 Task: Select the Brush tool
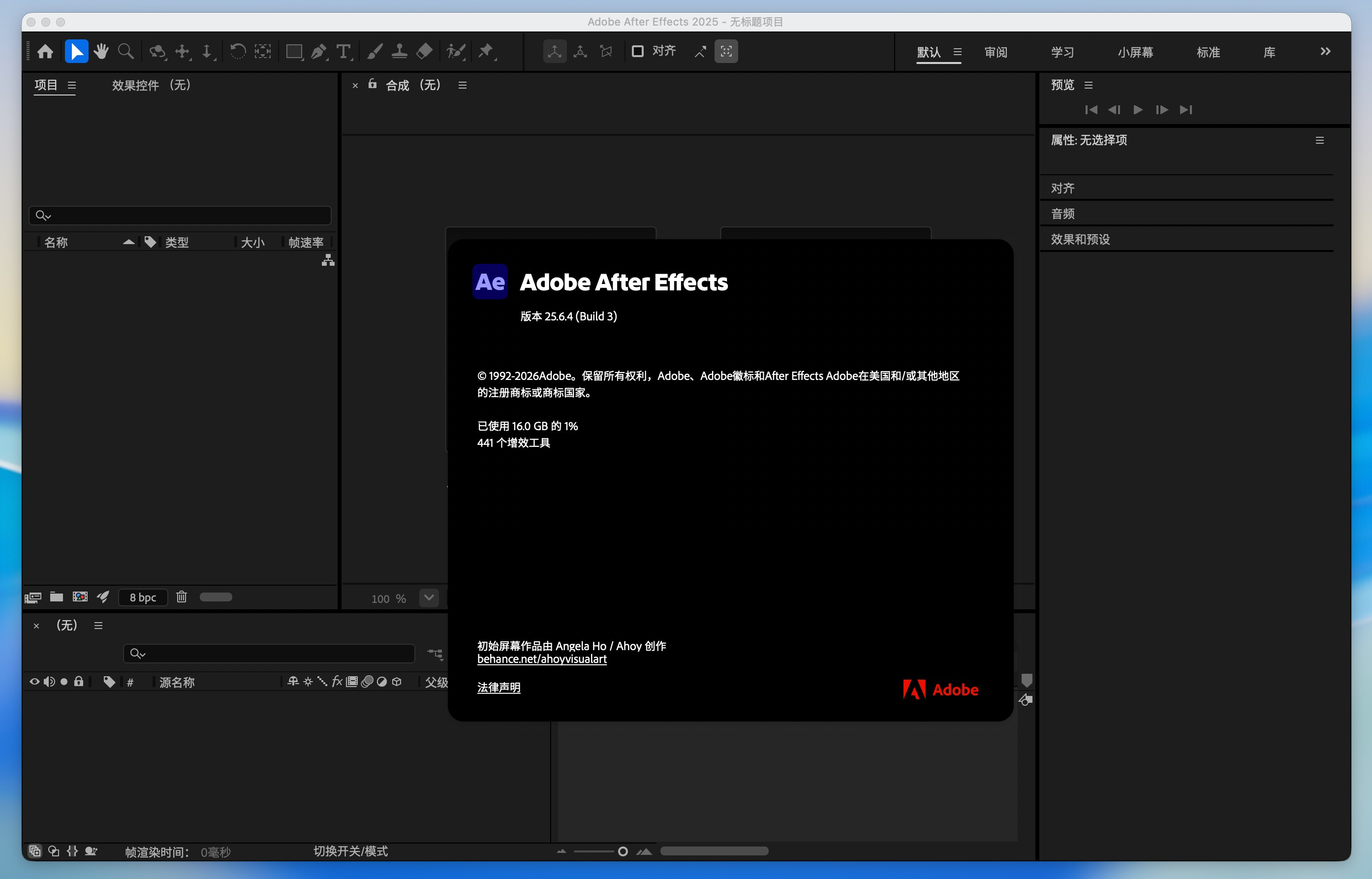pyautogui.click(x=374, y=51)
